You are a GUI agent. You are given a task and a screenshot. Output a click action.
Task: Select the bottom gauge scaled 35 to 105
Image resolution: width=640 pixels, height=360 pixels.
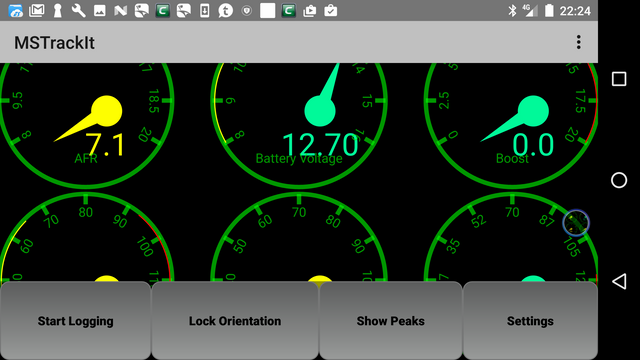(512, 237)
